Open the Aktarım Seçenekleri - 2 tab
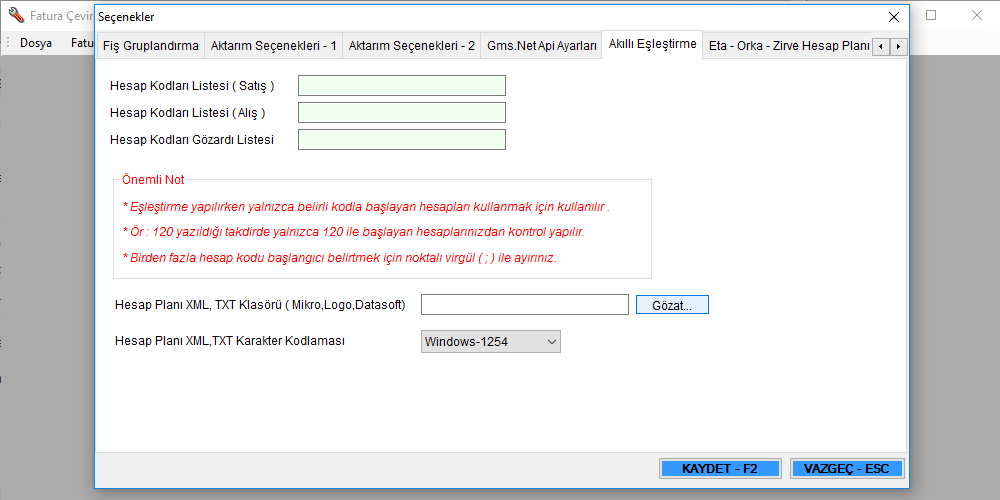The width and height of the screenshot is (1000, 500). coord(411,46)
